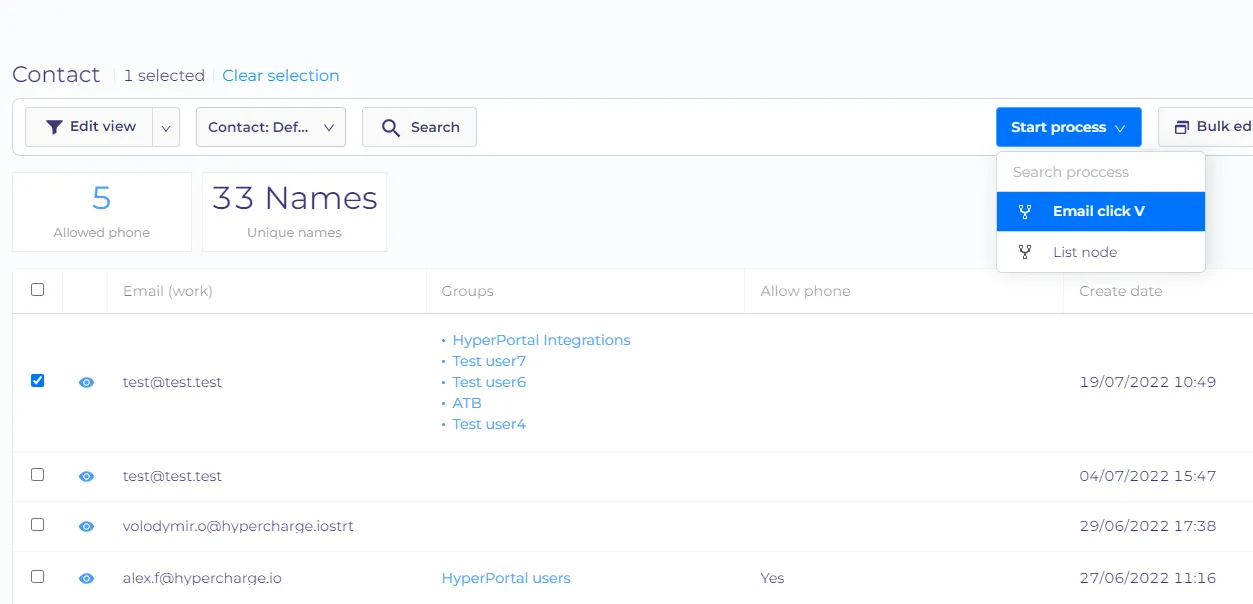Open ATB group link
Viewport: 1253px width, 604px height.
[467, 403]
